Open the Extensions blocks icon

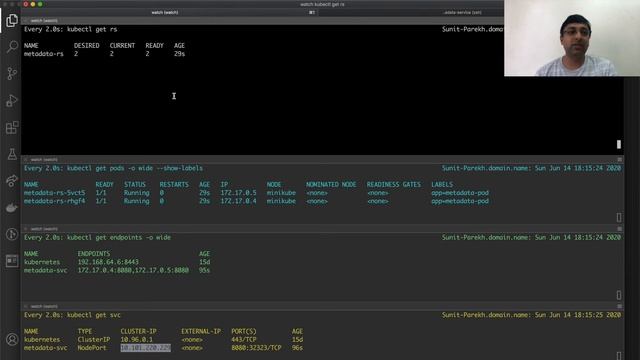[12, 127]
